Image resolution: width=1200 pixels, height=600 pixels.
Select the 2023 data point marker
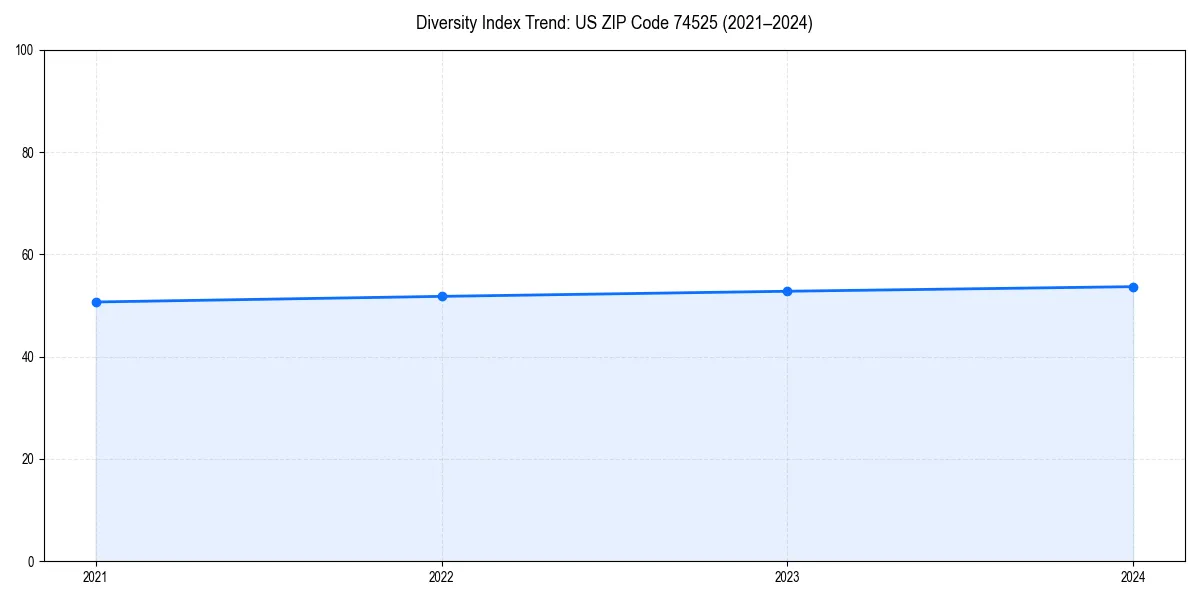[x=788, y=290]
